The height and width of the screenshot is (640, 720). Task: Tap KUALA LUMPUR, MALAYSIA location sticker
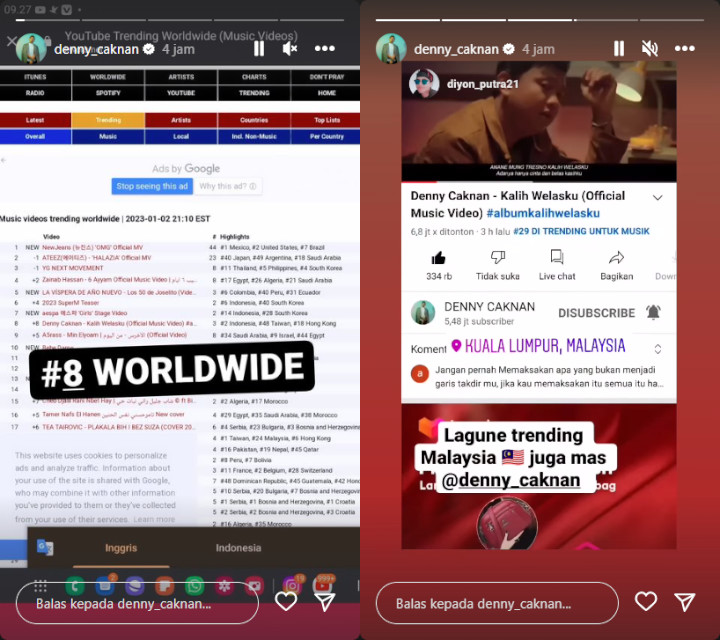tap(538, 346)
